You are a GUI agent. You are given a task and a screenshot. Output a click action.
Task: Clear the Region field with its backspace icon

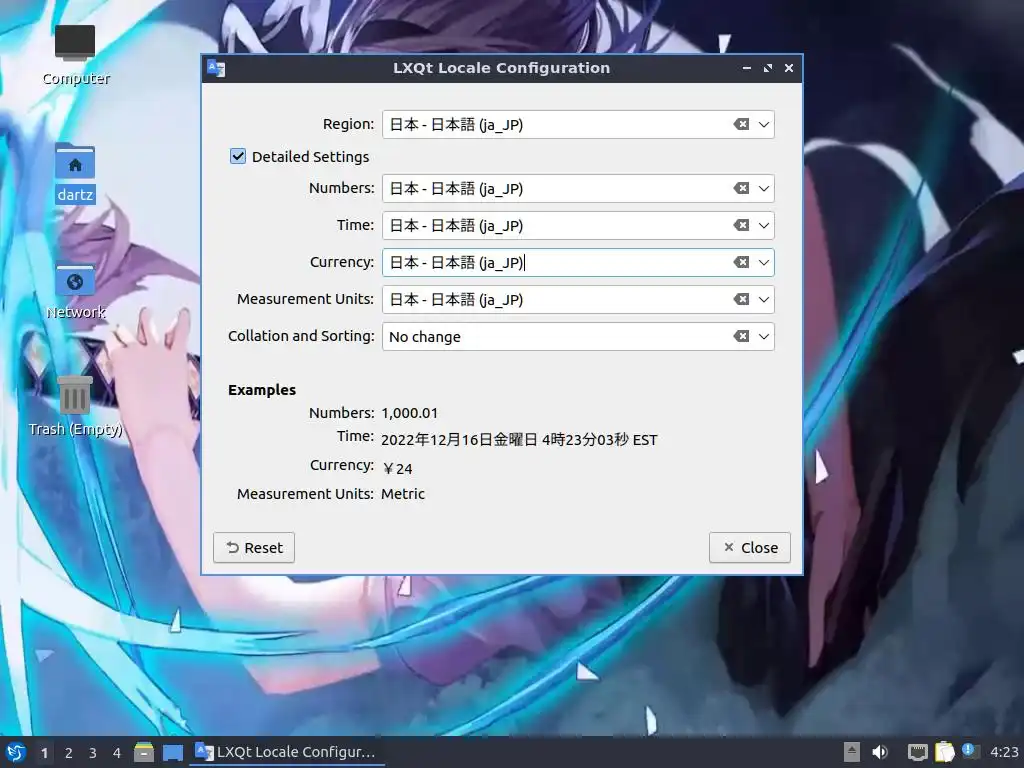(x=741, y=124)
